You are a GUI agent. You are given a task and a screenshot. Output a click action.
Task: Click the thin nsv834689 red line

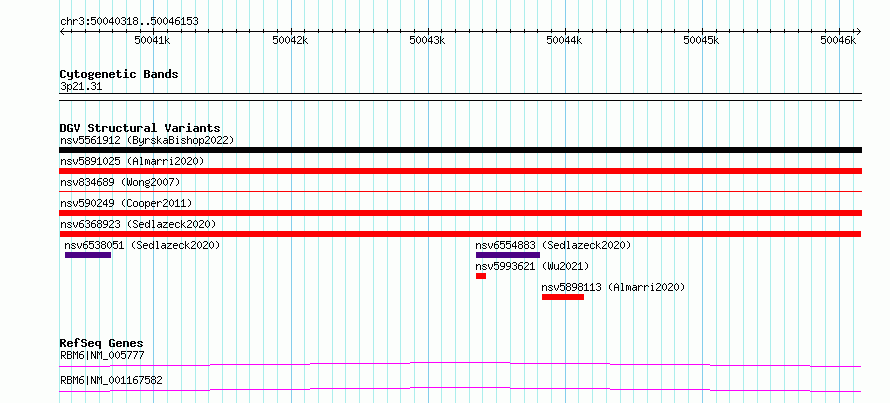pyautogui.click(x=460, y=192)
